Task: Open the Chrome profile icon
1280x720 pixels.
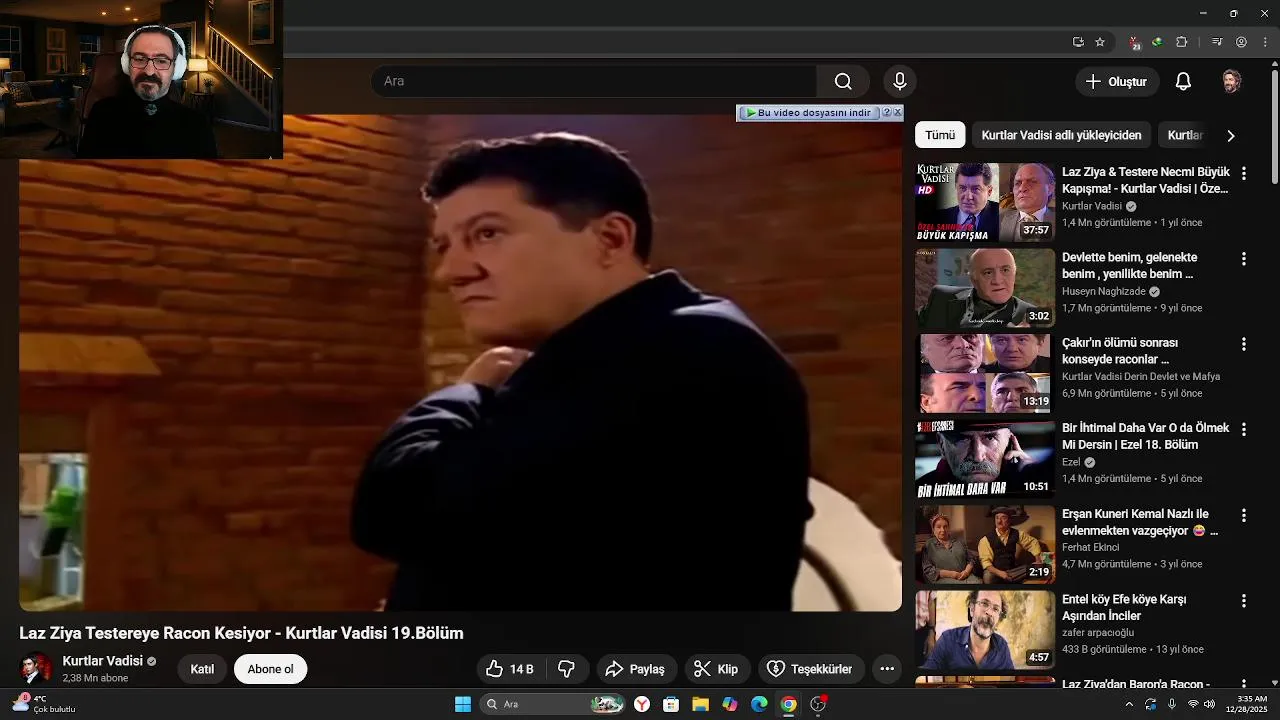Action: [x=1241, y=42]
